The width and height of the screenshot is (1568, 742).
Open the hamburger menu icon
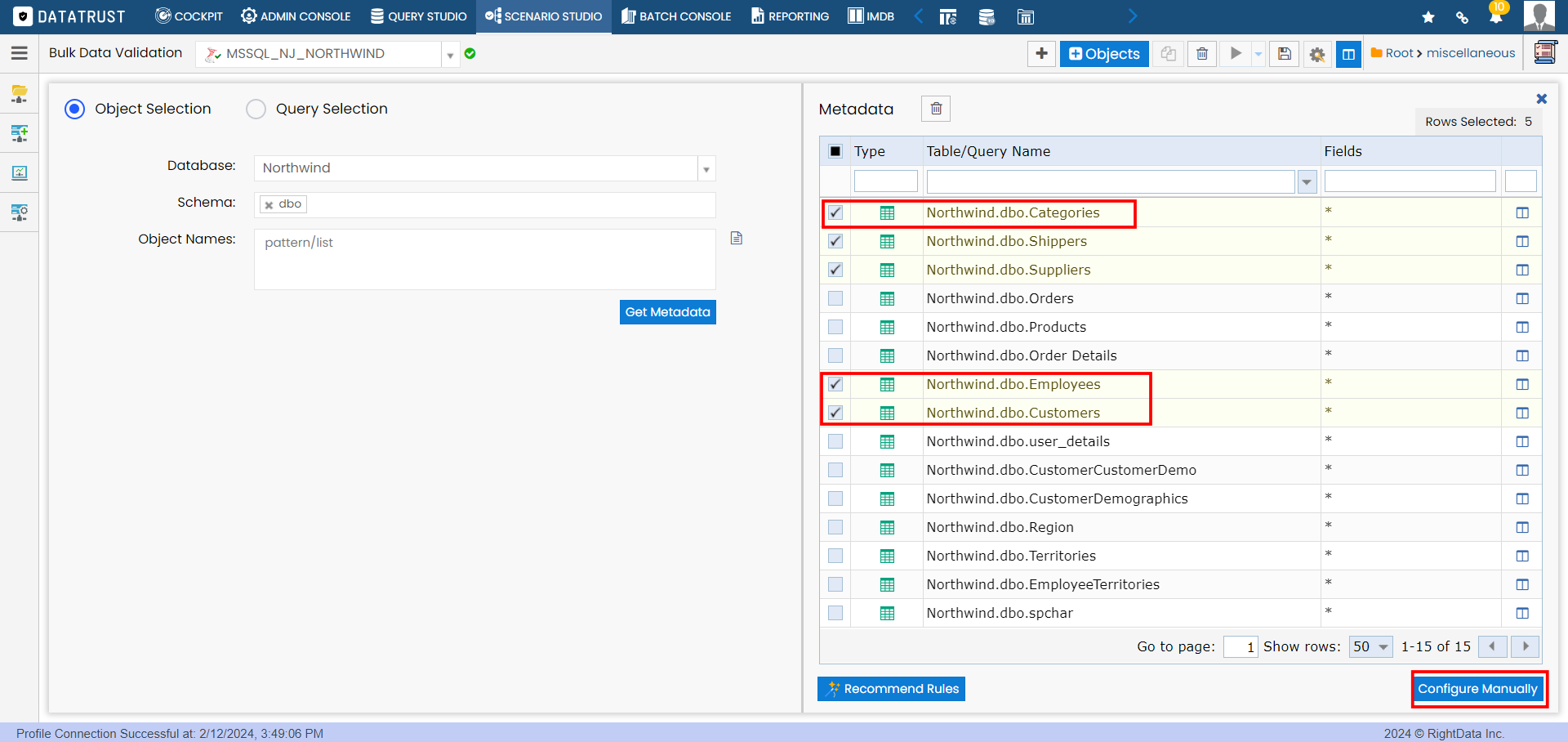tap(20, 53)
